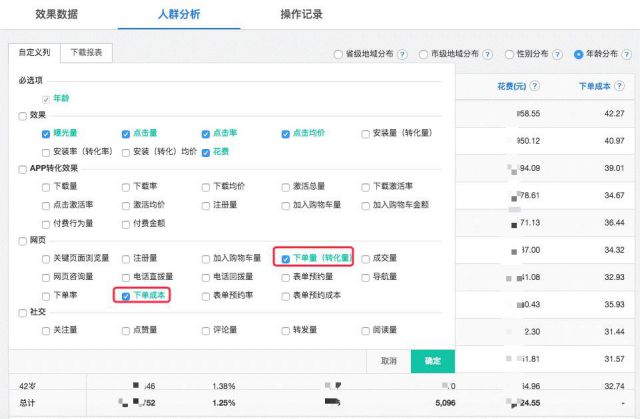Click help icon beside 花费(元) column header
Viewport: 640px width, 419px height.
pos(535,87)
